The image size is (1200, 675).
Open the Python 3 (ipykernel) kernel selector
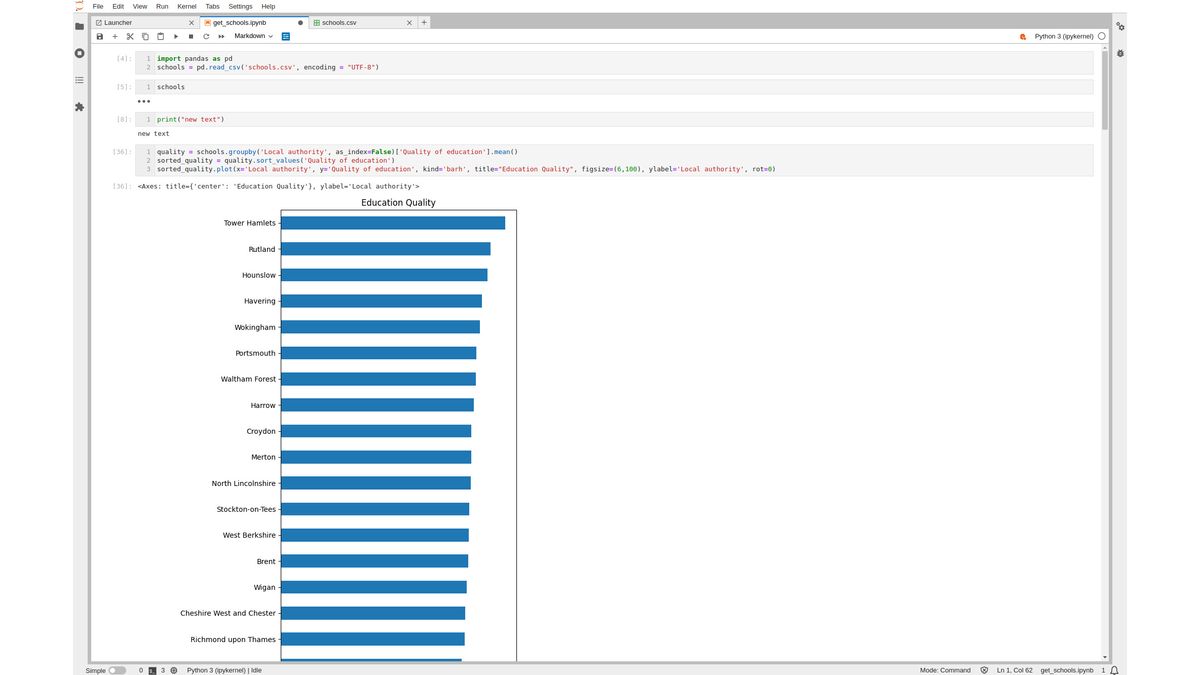pos(1063,35)
